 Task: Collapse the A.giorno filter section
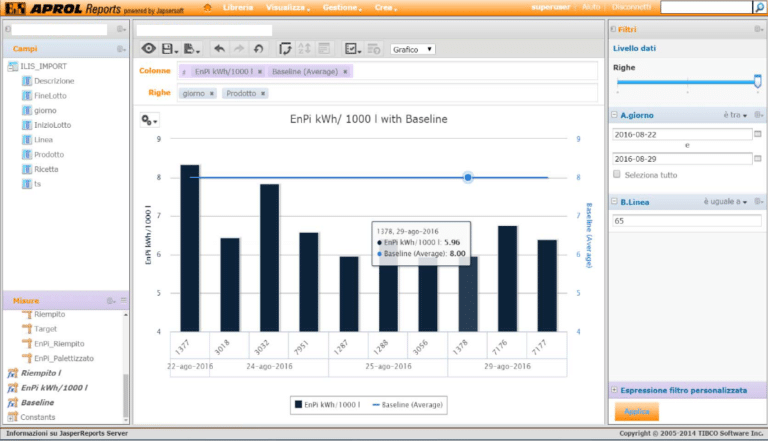(x=614, y=115)
